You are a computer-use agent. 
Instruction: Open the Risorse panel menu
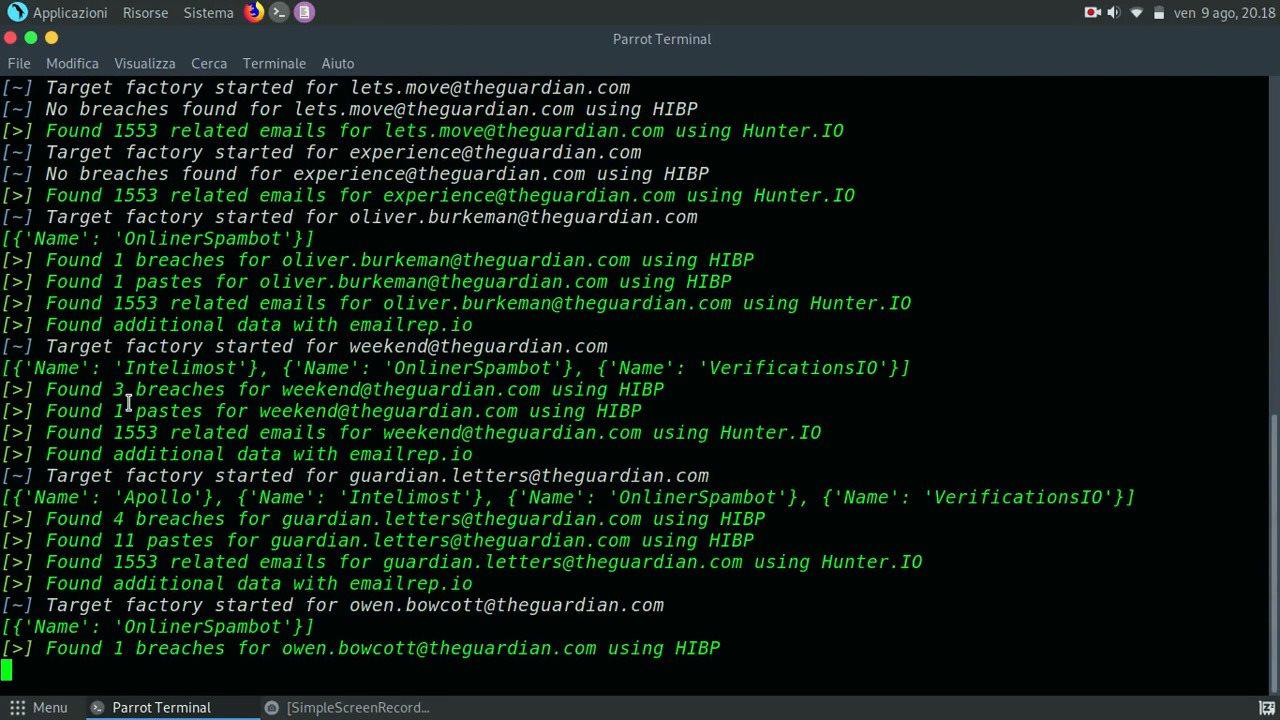[x=146, y=12]
